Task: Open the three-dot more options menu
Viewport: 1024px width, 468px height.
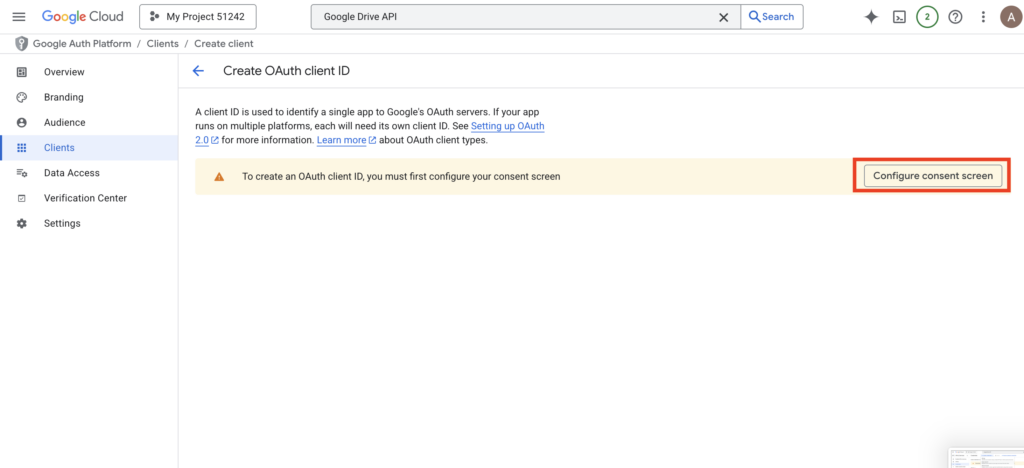Action: pos(983,17)
